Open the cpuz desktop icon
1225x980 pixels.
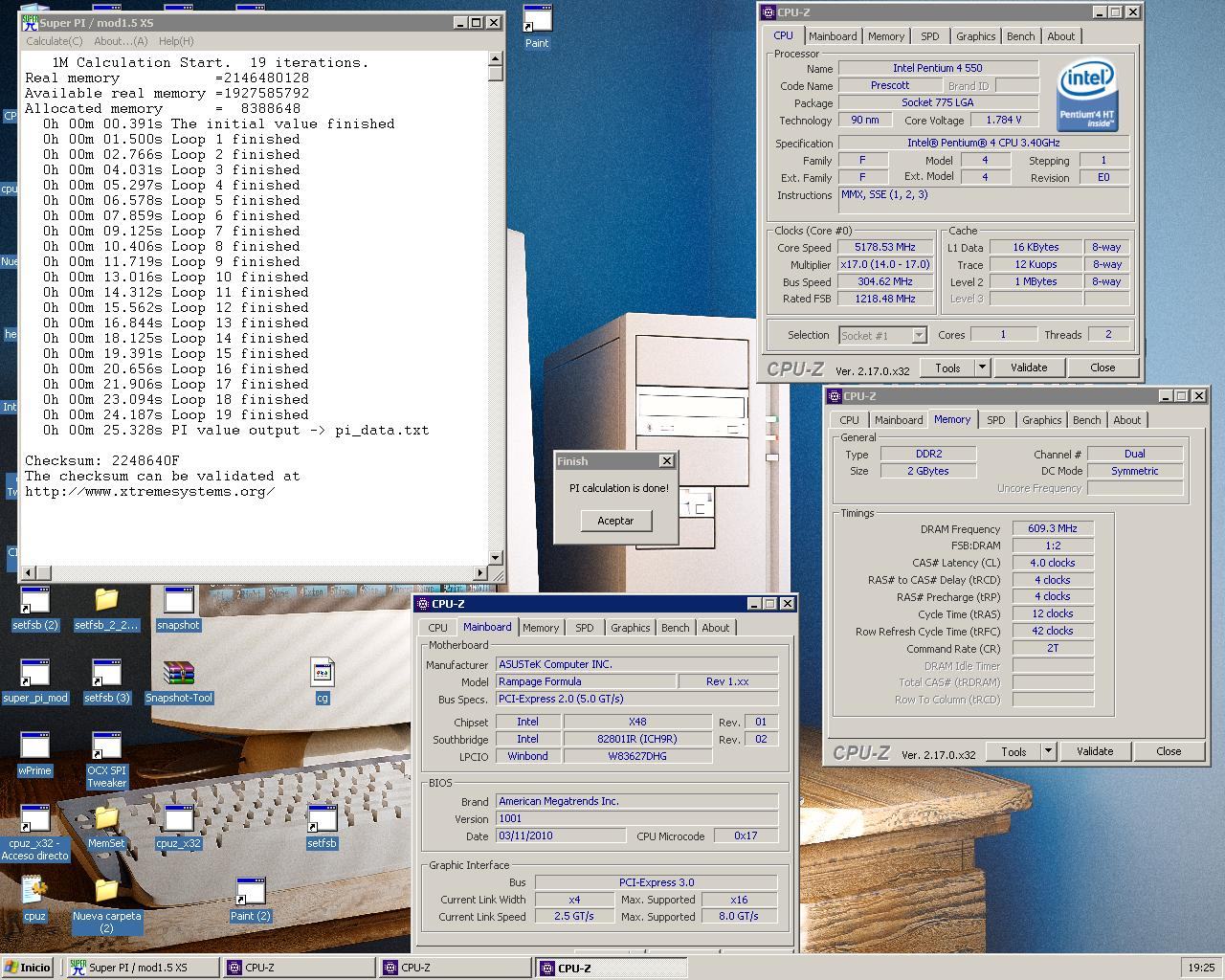click(34, 899)
